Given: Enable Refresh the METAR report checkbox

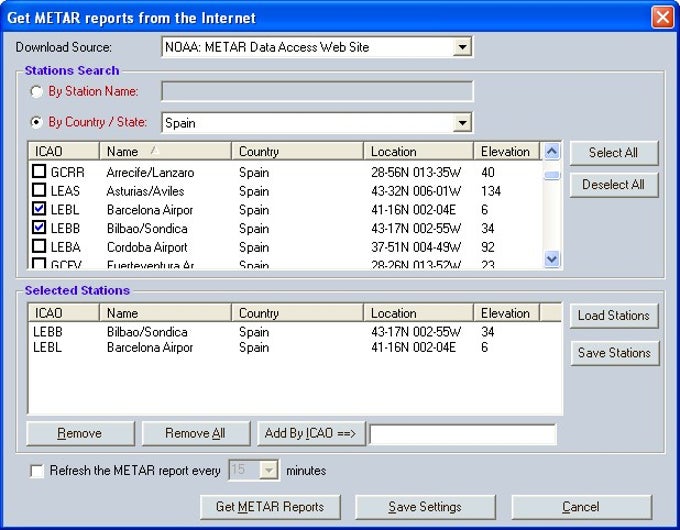Looking at the screenshot, I should coord(37,471).
